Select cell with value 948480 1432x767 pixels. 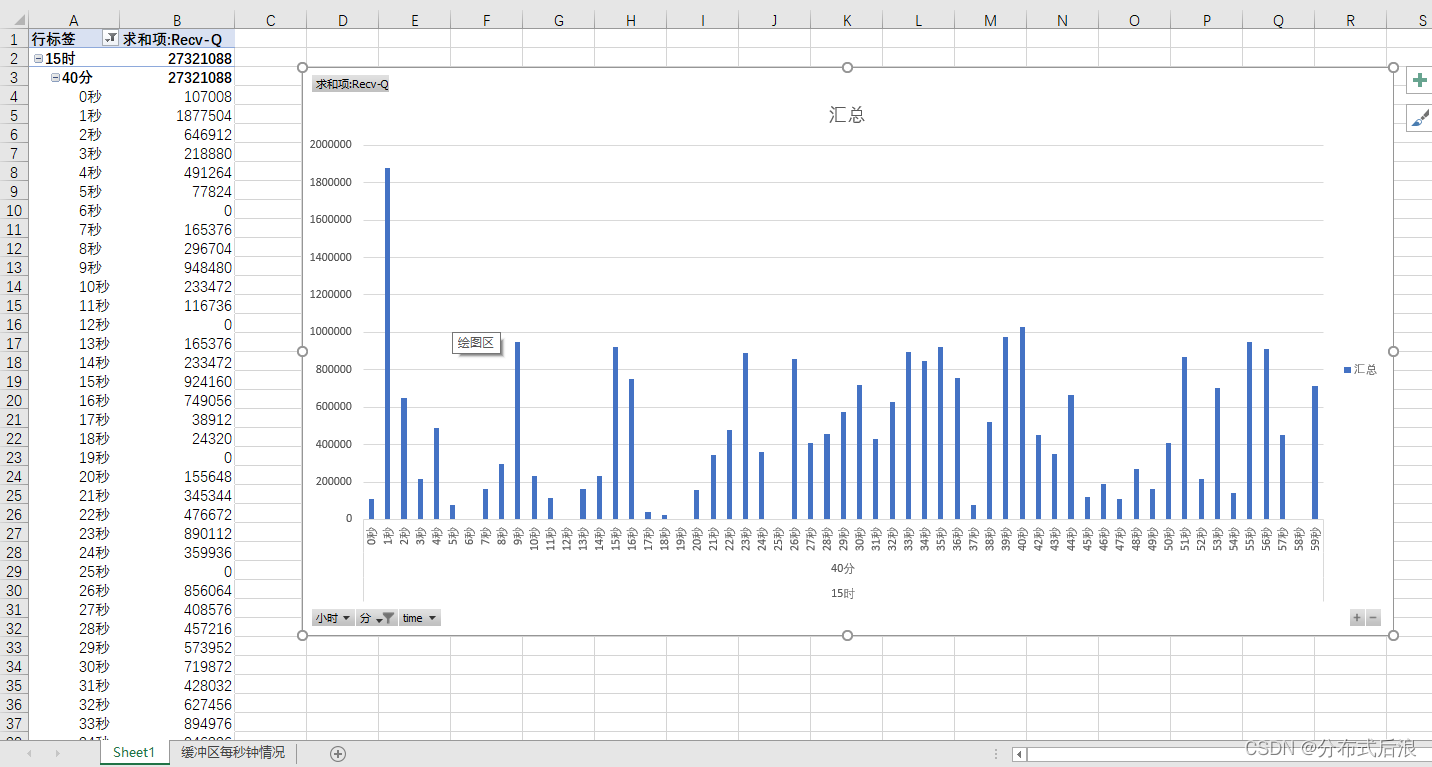click(x=177, y=267)
